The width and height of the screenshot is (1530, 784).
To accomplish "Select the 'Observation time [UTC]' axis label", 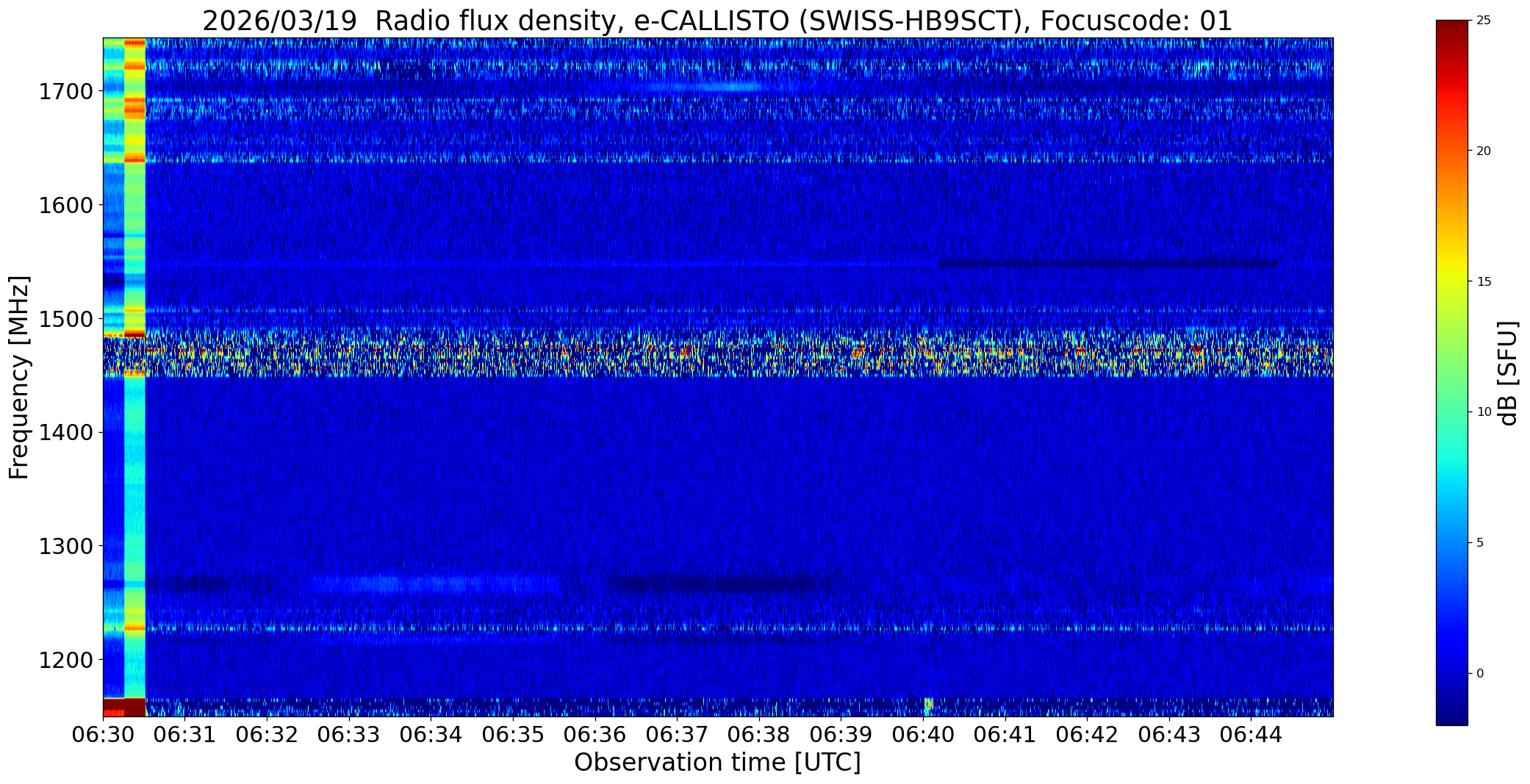I will (717, 763).
